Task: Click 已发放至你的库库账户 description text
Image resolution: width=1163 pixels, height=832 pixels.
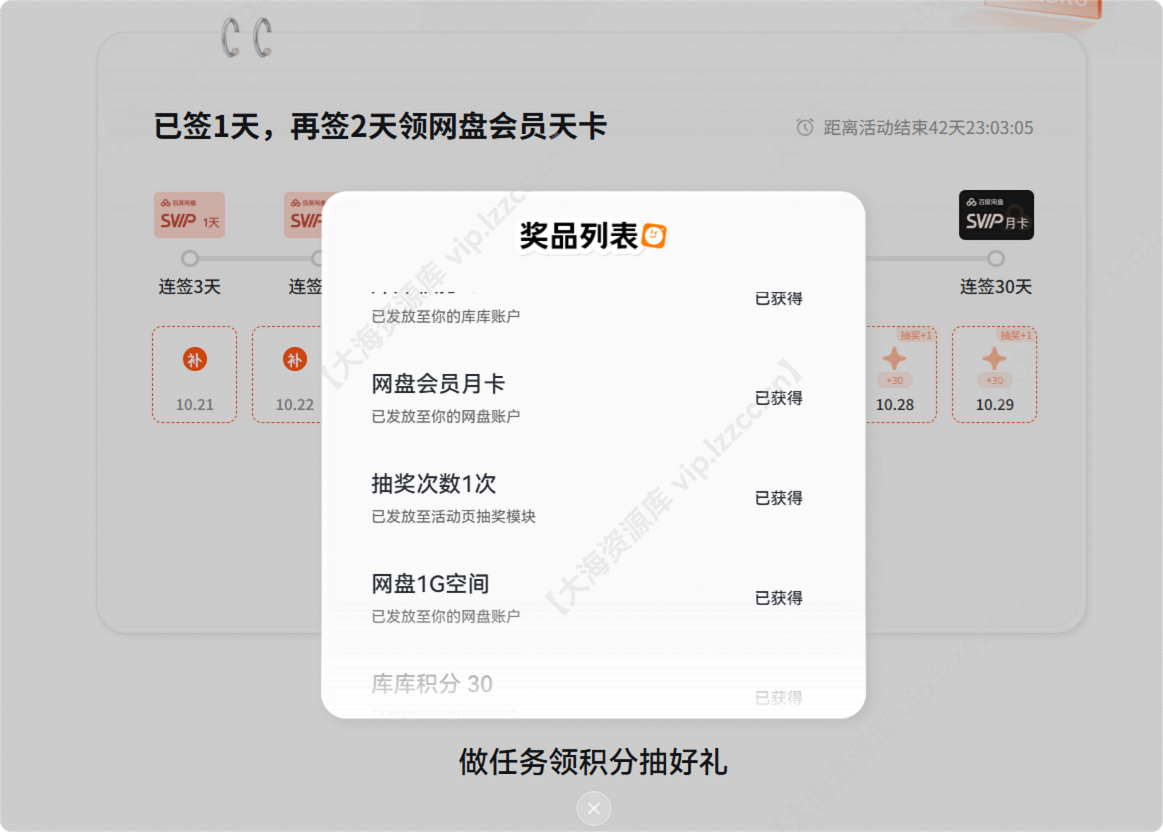Action: 445,317
